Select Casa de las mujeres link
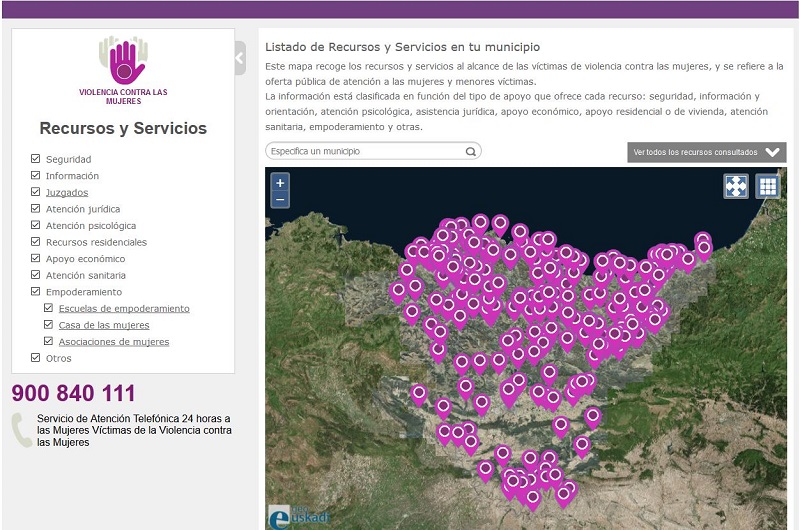Screen dimensions: 800x530 pos(104,325)
